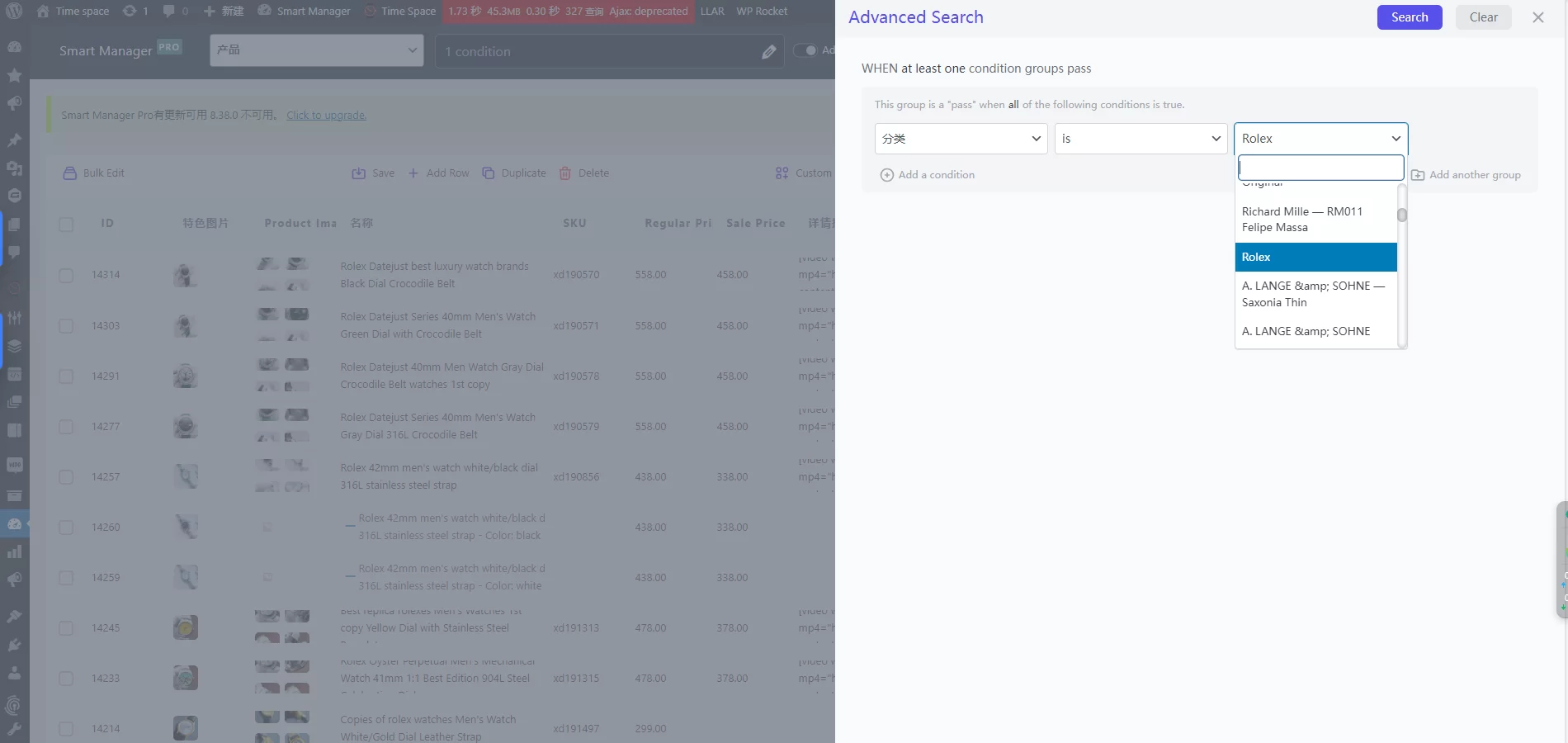Toggle the Advanced search switch
Image resolution: width=1568 pixels, height=743 pixels.
(805, 50)
